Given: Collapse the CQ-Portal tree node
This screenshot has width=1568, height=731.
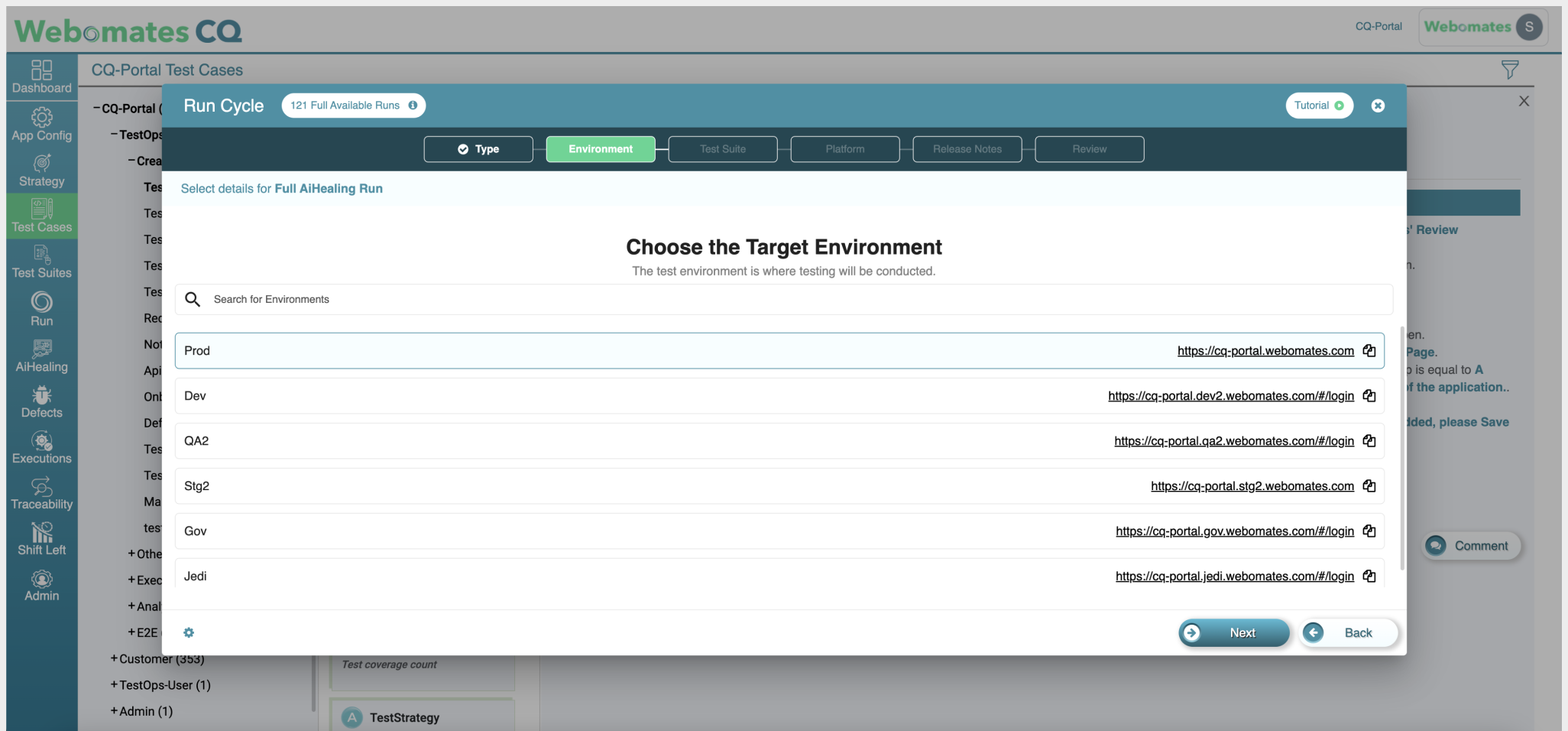Looking at the screenshot, I should pos(97,108).
